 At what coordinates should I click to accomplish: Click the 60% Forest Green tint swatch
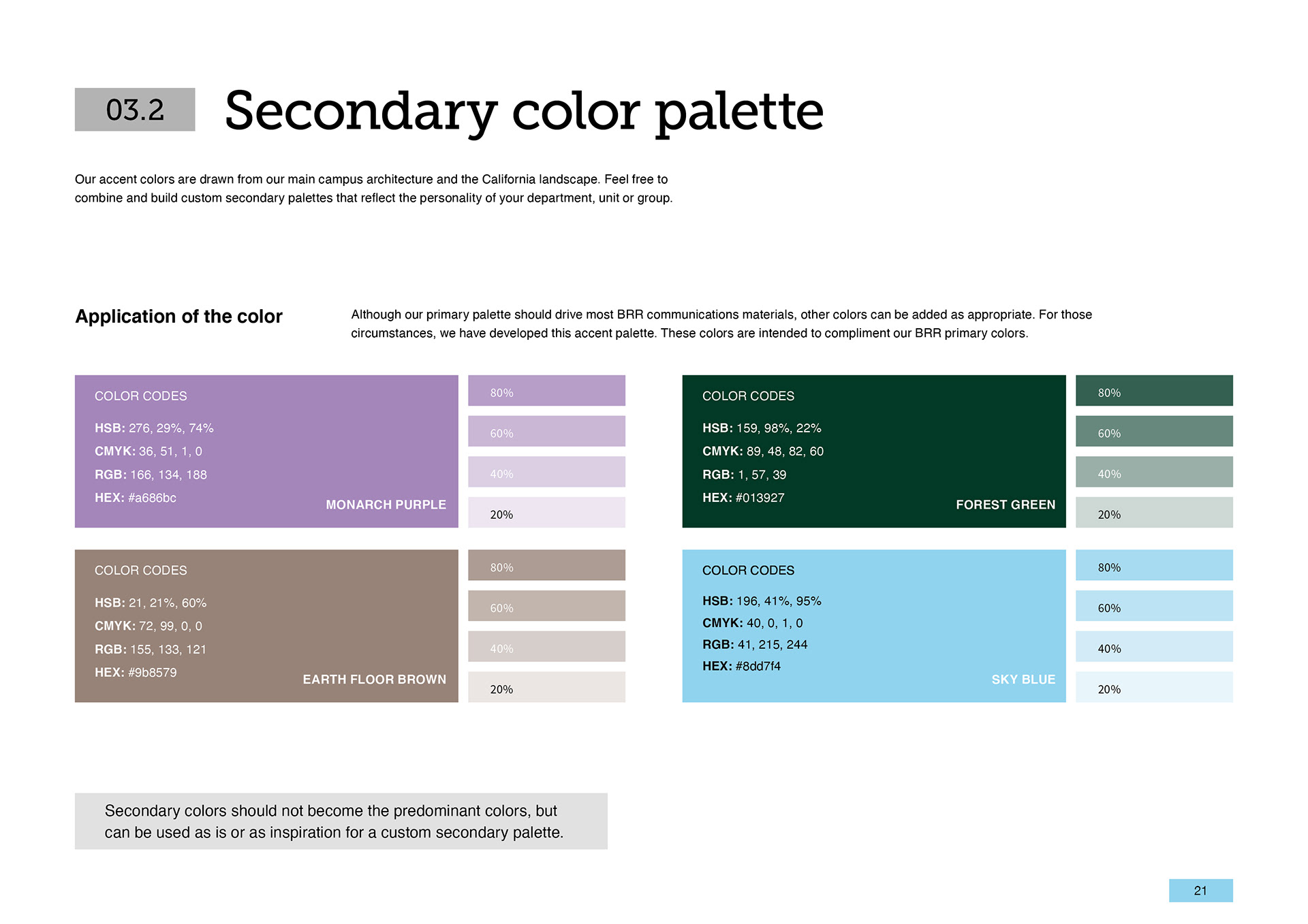(1154, 431)
